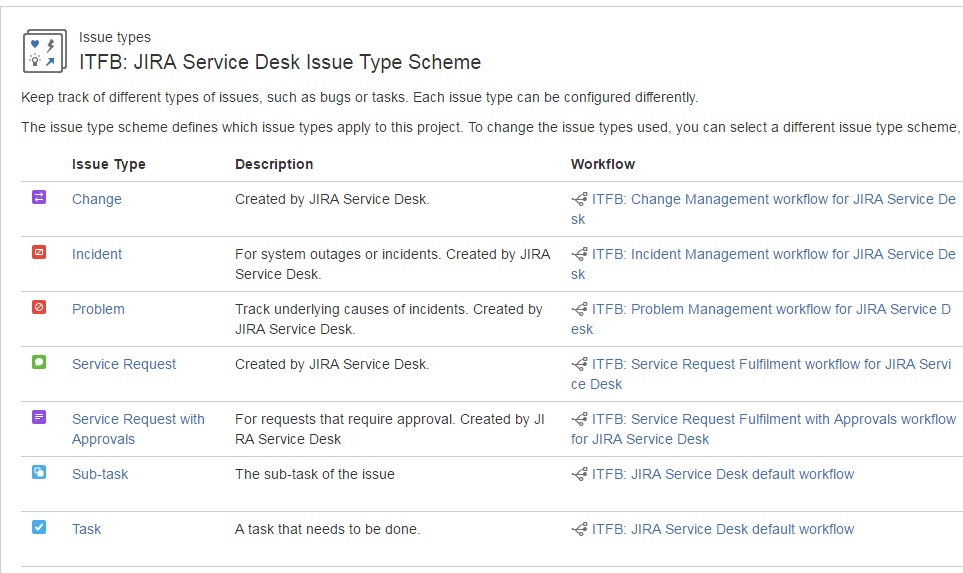Screen dimensions: 963x573
Task: Click Service Request row's 'Created by JIRA Service Desk.' description
Action: [x=332, y=364]
